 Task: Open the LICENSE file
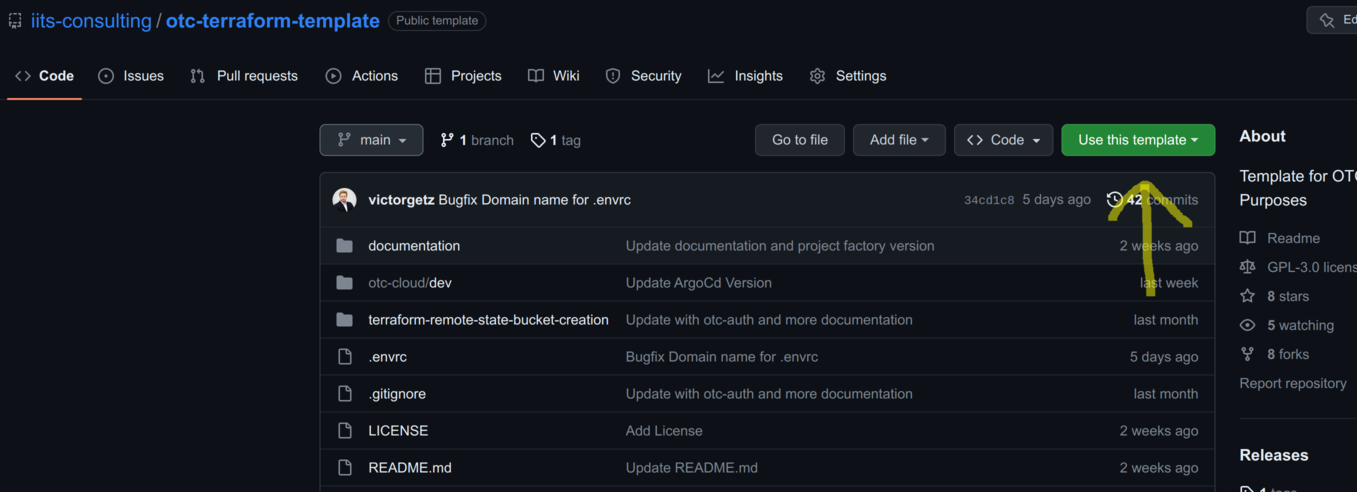click(398, 431)
